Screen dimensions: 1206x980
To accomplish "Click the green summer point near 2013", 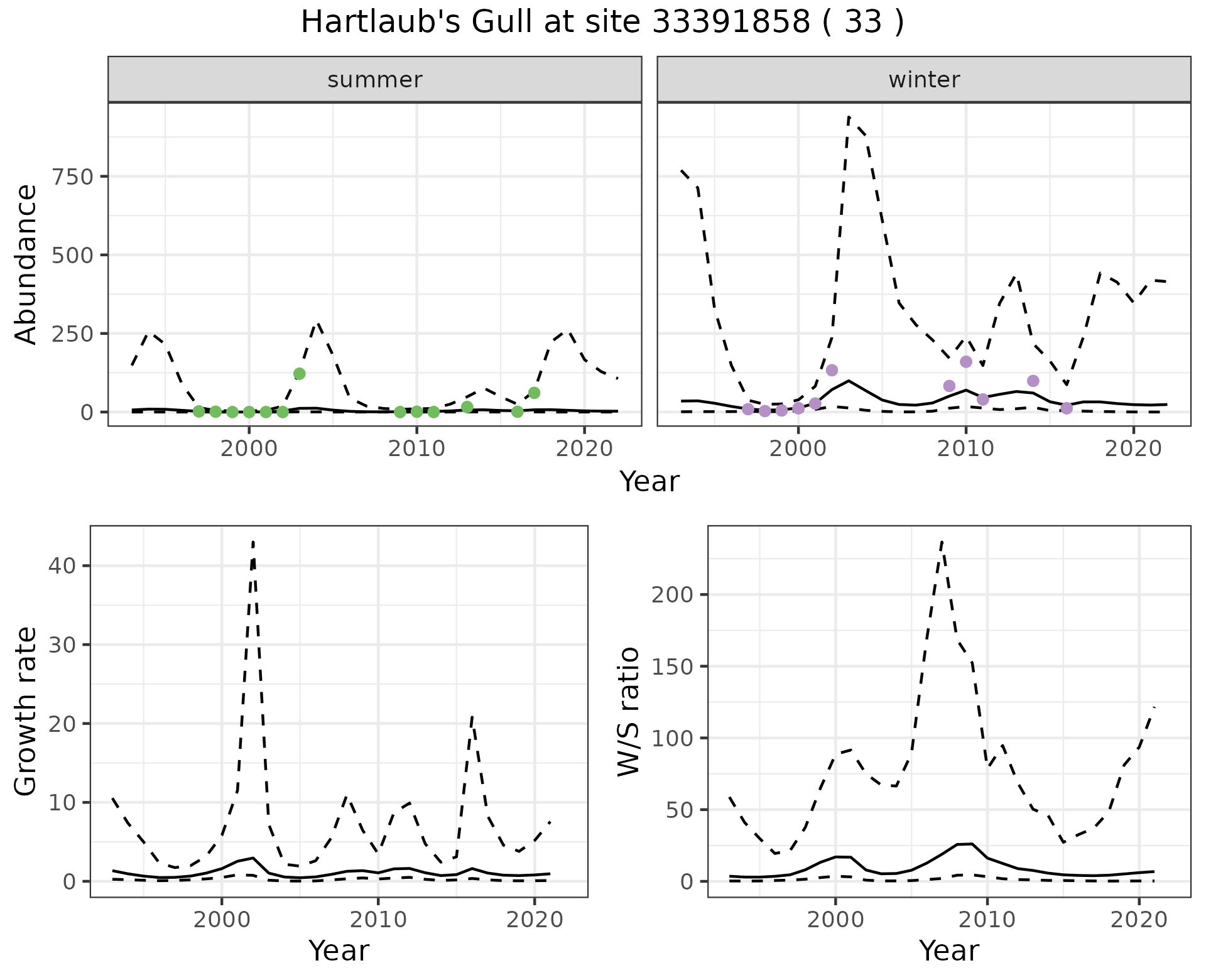I will [467, 407].
